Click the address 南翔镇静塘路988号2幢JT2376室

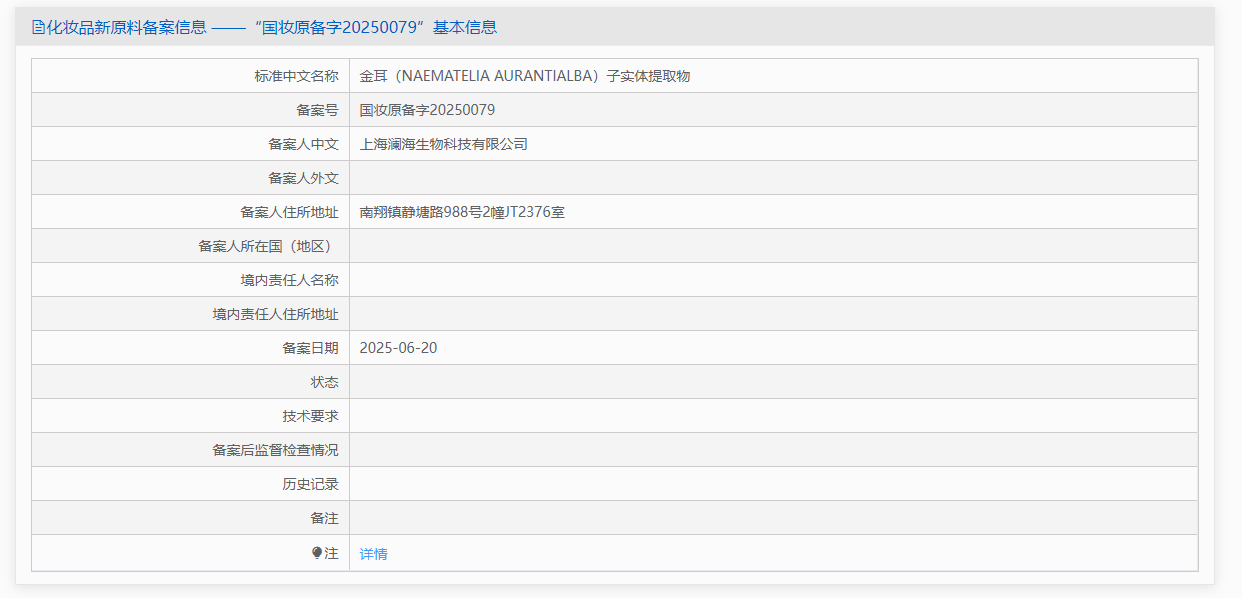(462, 212)
